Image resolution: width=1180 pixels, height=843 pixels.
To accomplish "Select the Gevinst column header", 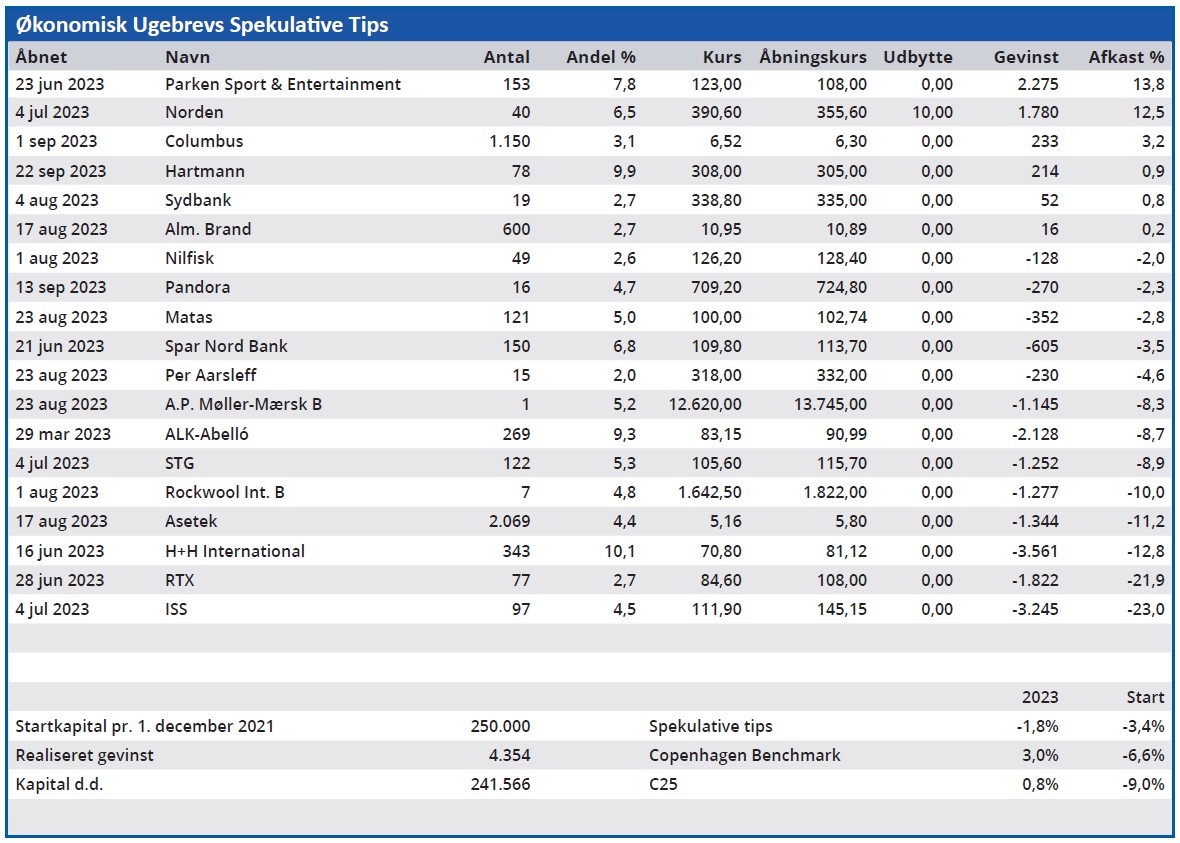I will [x=1026, y=57].
